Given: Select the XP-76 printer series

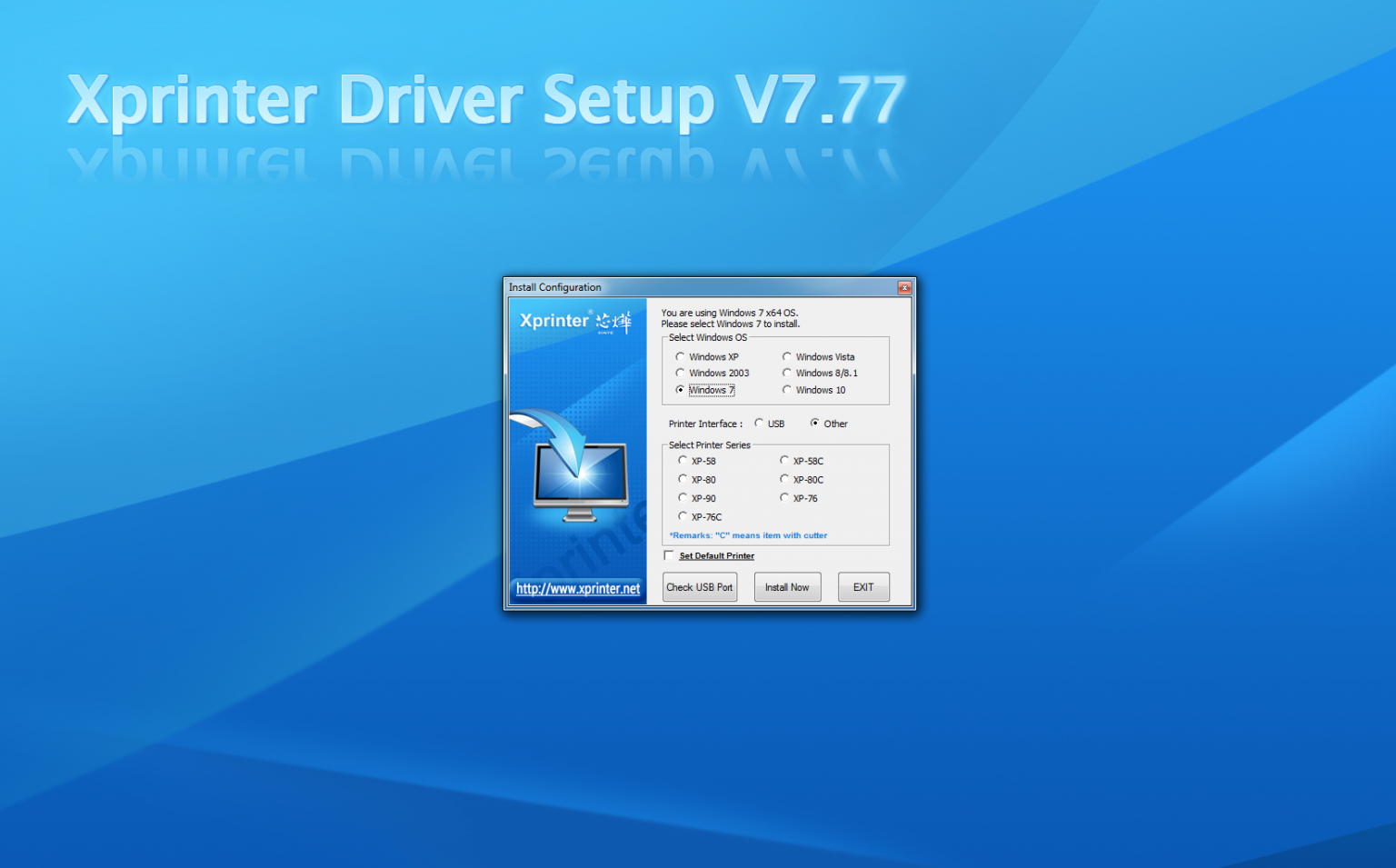Looking at the screenshot, I should coord(784,498).
